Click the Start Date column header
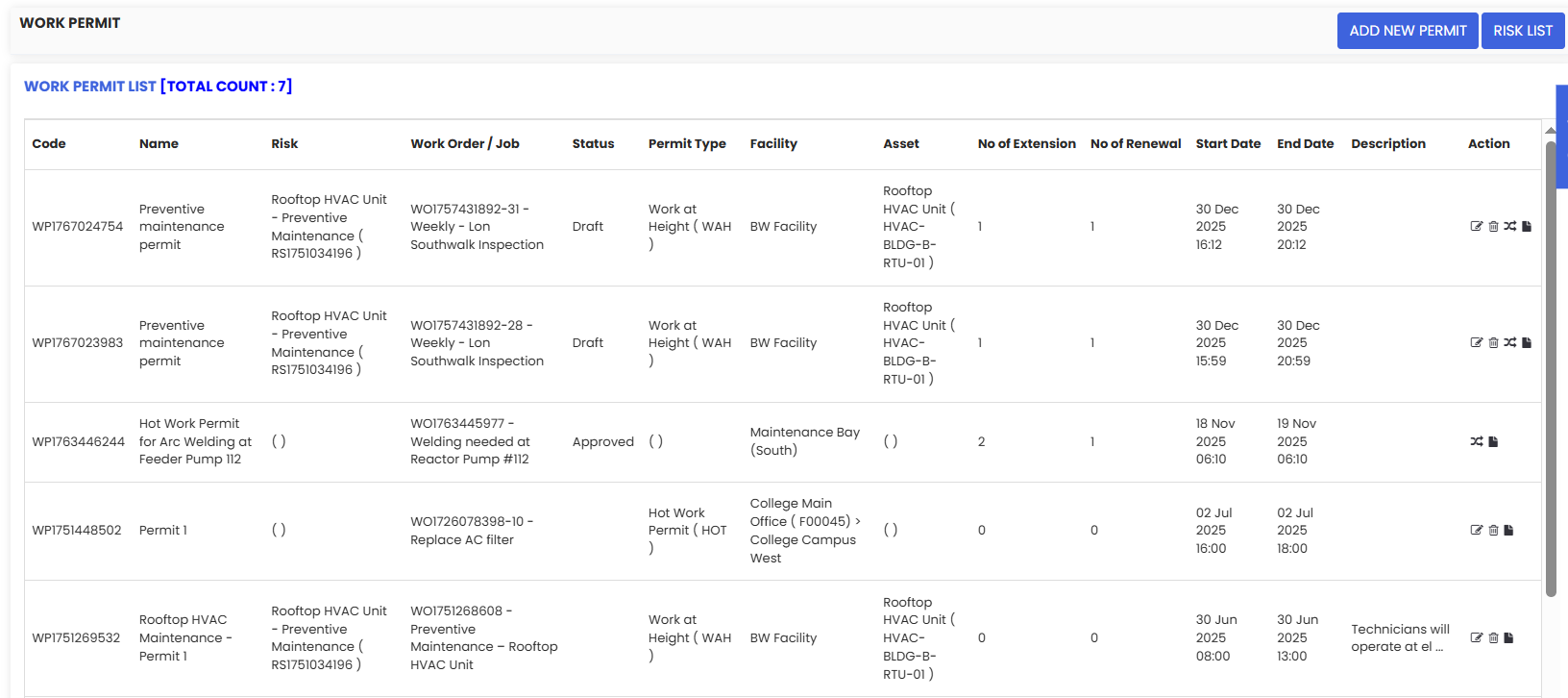 1228,144
